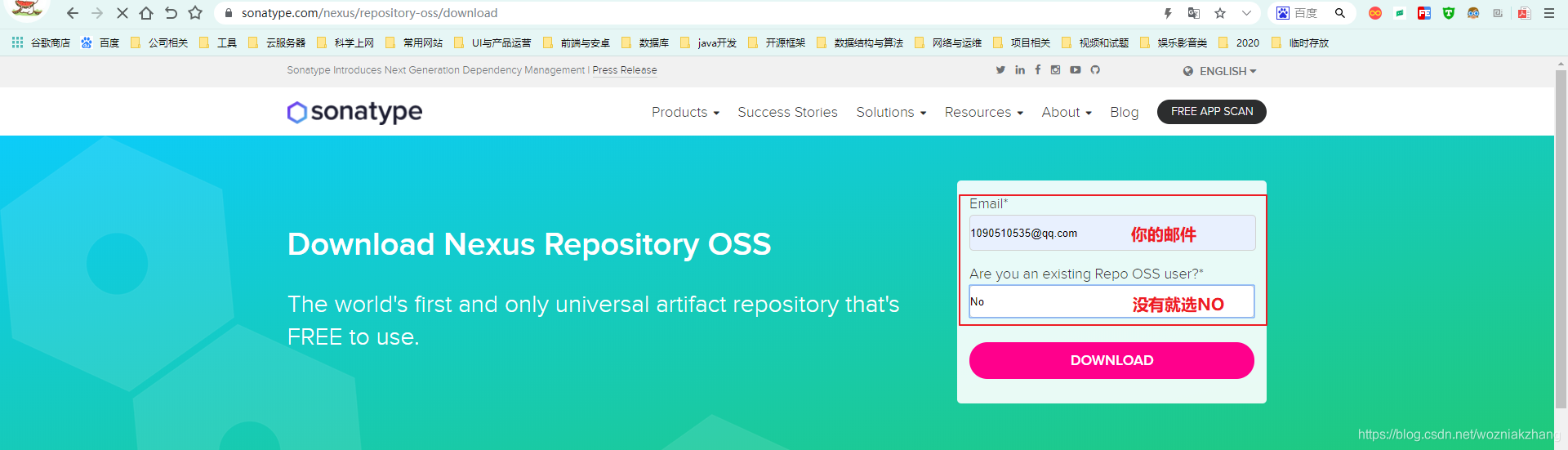Expand the Solutions menu

tap(891, 112)
